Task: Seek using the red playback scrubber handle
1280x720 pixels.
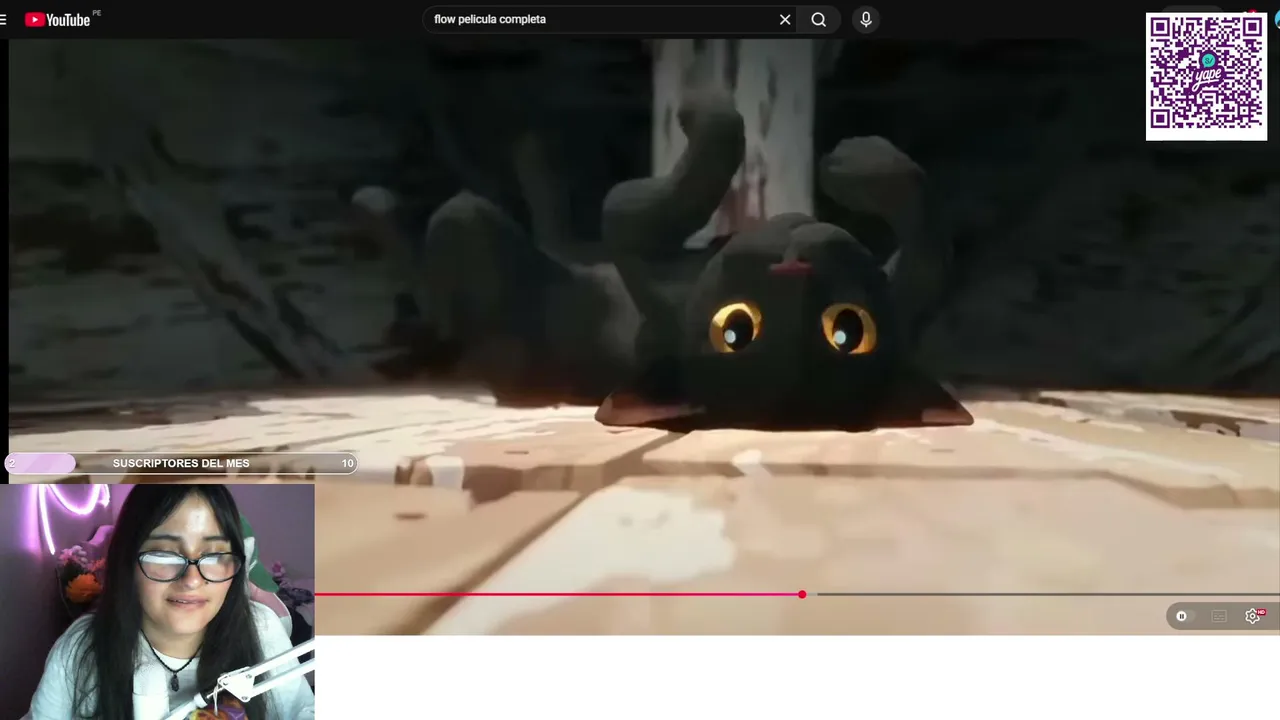Action: (802, 594)
